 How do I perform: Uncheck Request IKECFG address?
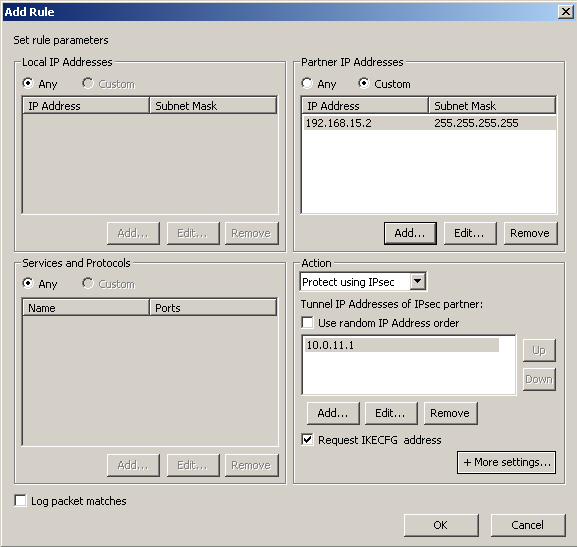307,440
